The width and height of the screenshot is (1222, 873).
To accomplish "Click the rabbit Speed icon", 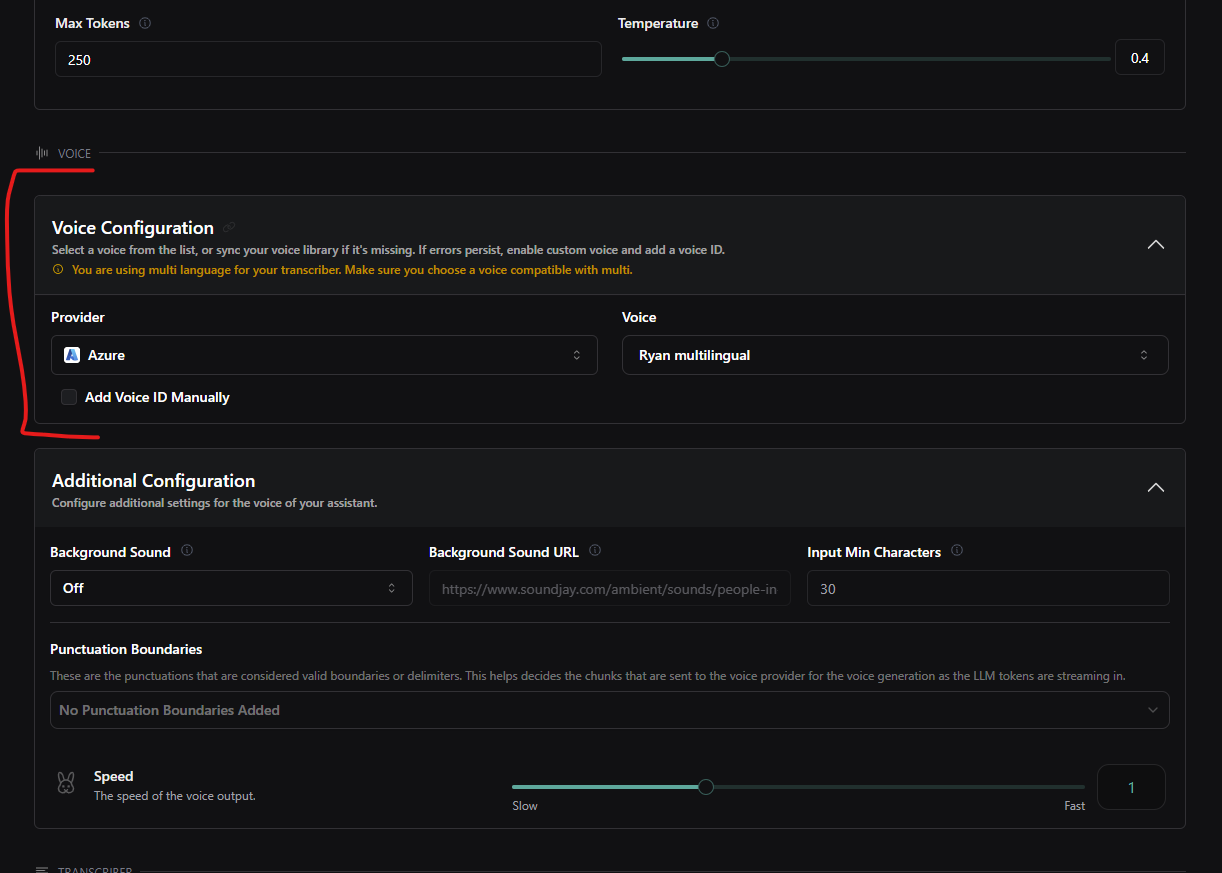I will coord(66,784).
